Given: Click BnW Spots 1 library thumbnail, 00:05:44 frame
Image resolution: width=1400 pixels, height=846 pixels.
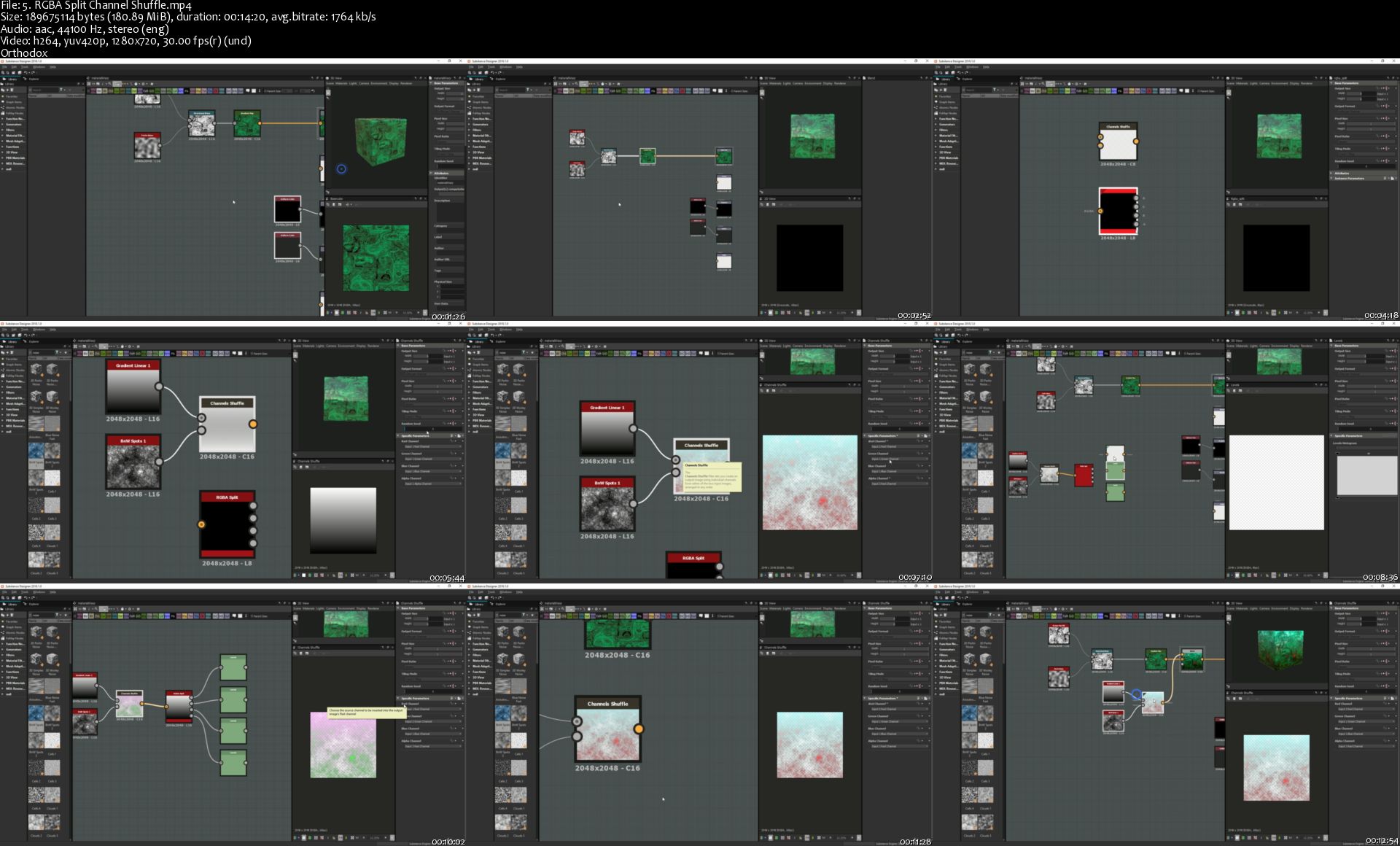Looking at the screenshot, I should click(x=36, y=452).
